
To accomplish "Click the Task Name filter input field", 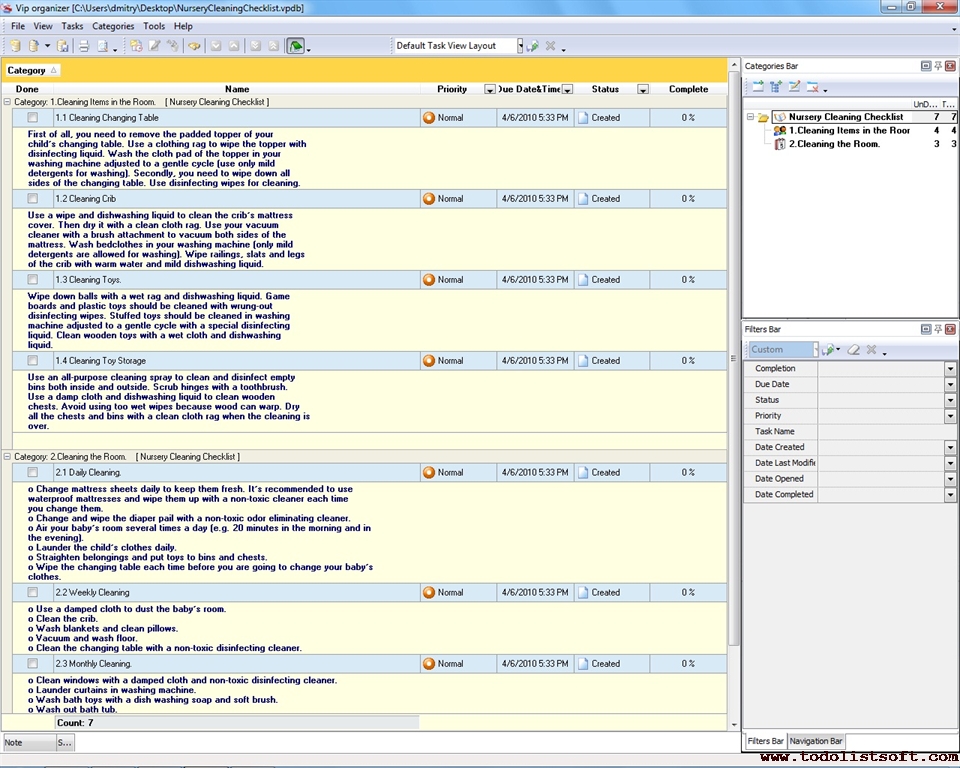I will pos(880,432).
